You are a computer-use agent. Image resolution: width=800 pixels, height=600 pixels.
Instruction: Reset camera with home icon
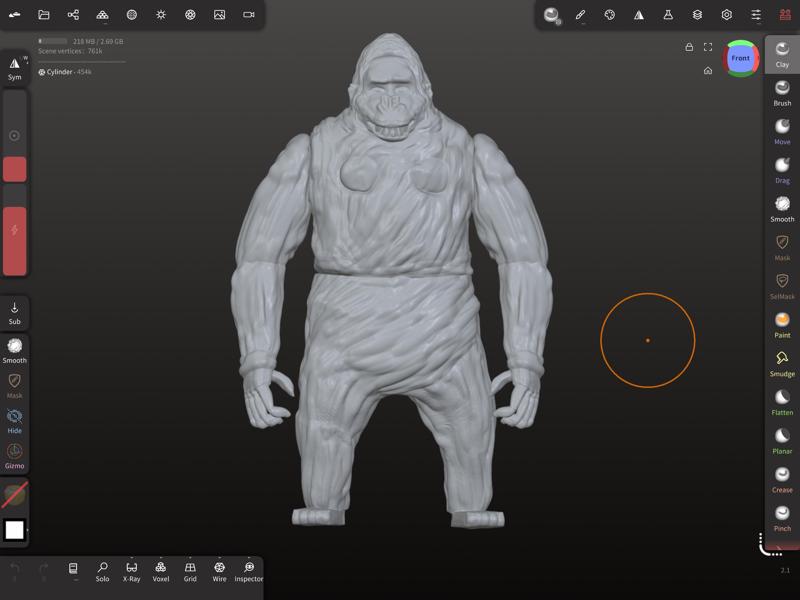point(708,70)
